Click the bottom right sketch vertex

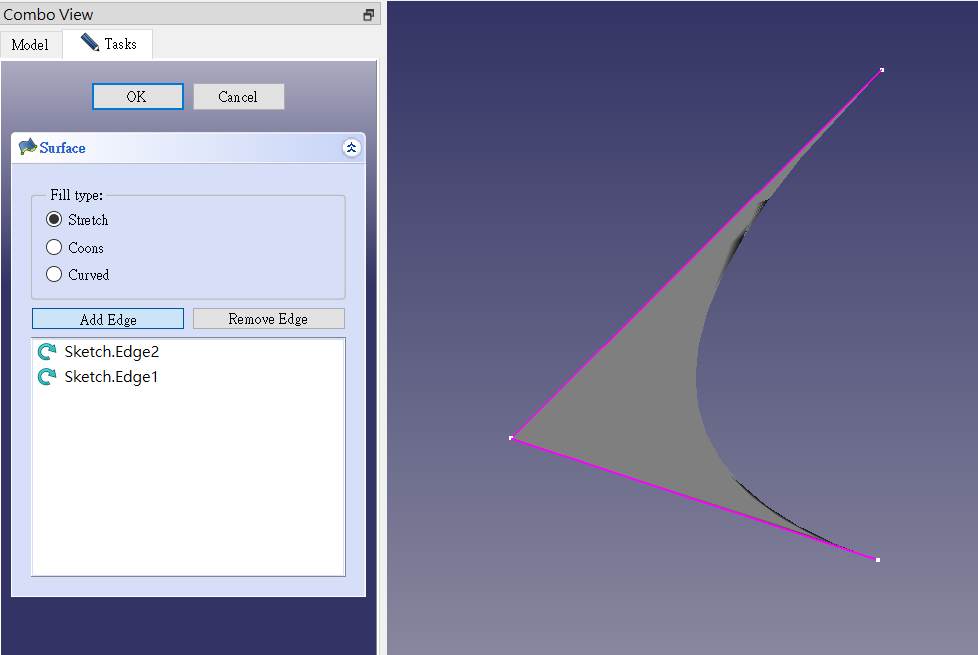click(878, 560)
